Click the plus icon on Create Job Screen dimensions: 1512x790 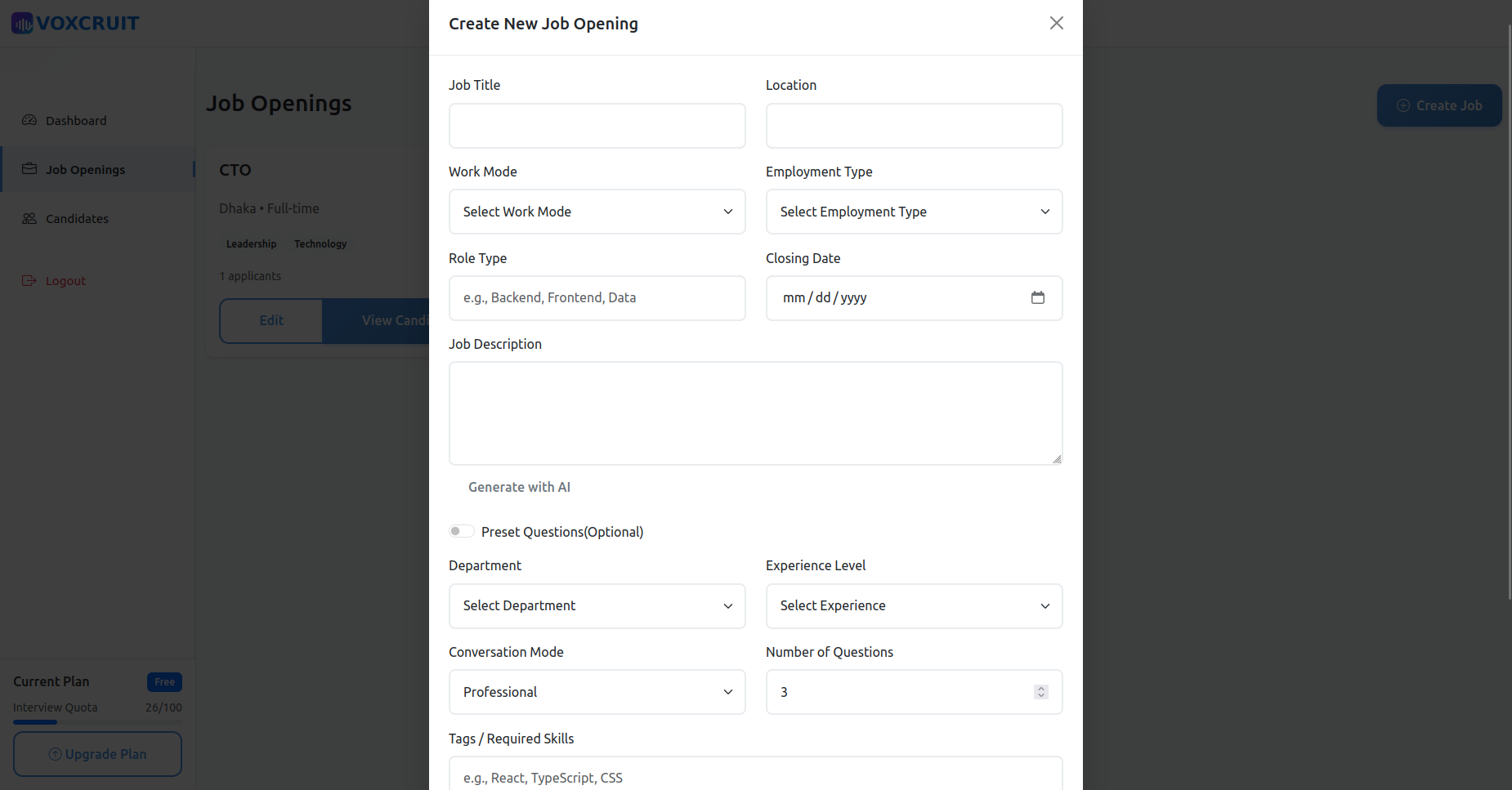pos(1402,105)
